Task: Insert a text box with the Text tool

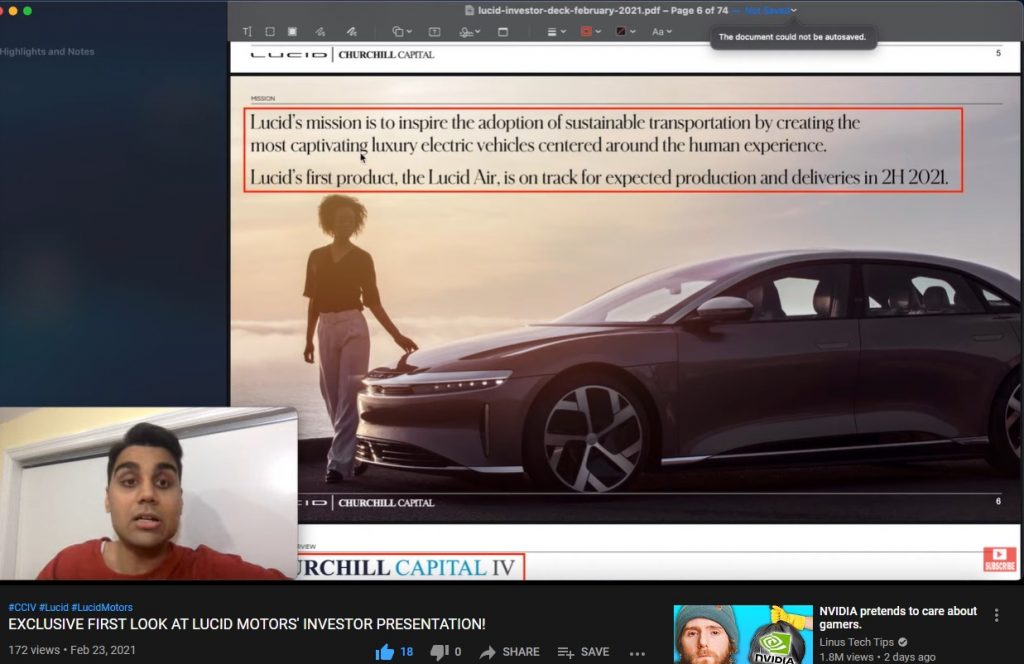Action: pos(434,31)
